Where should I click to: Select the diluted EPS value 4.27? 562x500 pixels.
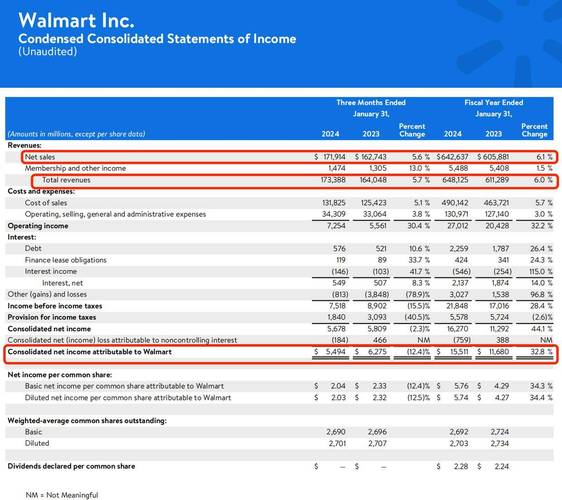pos(502,397)
